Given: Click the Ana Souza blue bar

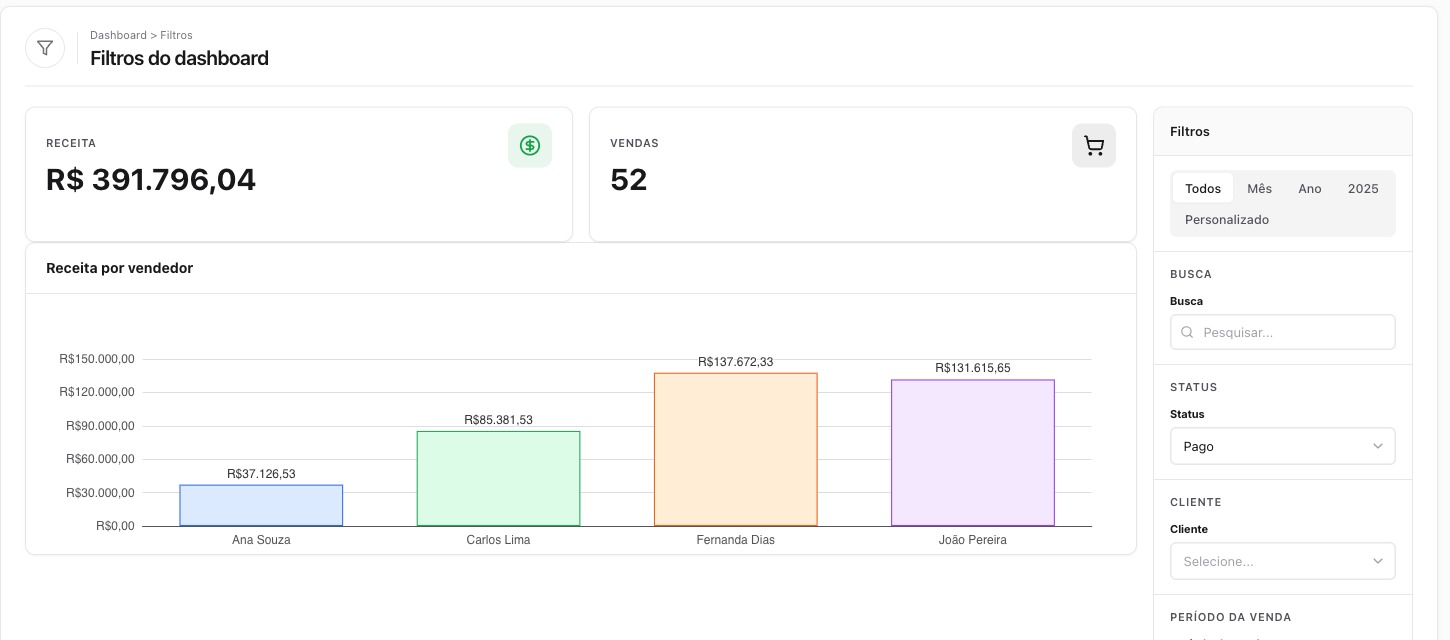Looking at the screenshot, I should pyautogui.click(x=261, y=506).
